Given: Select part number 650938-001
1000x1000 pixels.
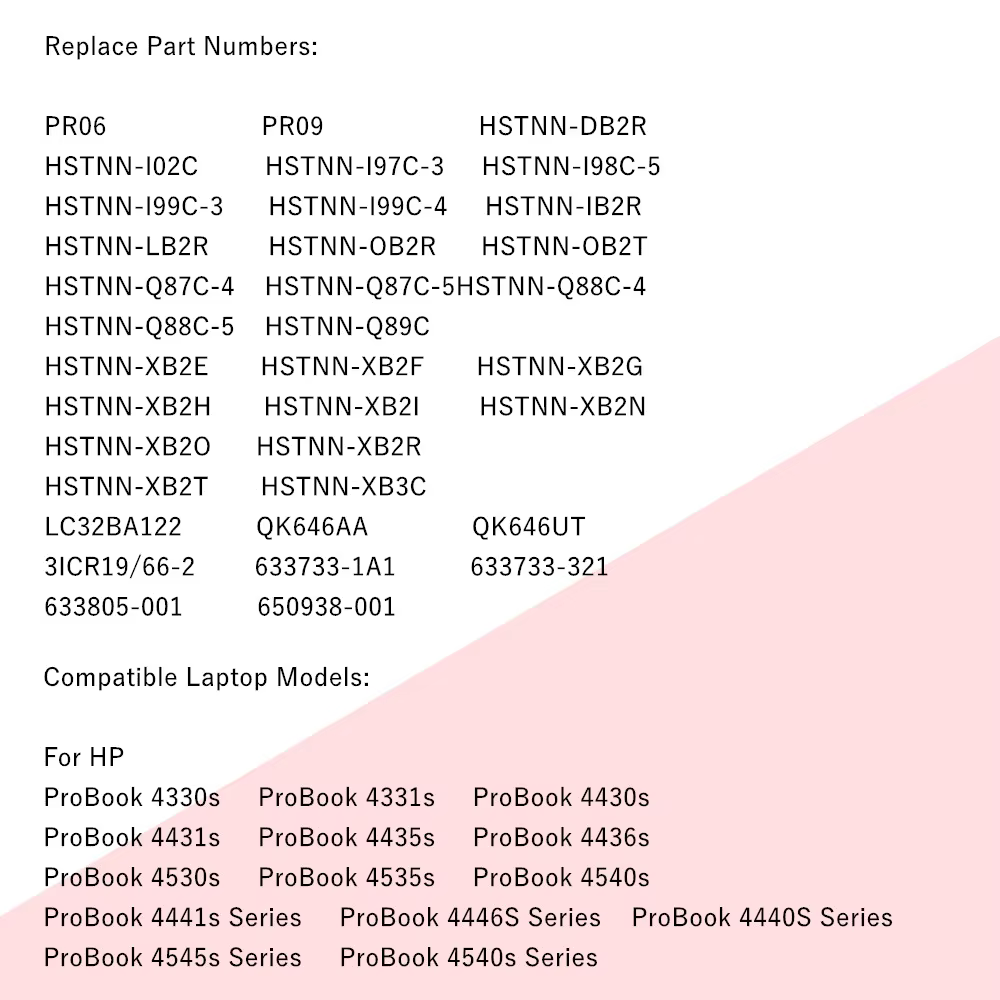Looking at the screenshot, I should click(x=327, y=607).
